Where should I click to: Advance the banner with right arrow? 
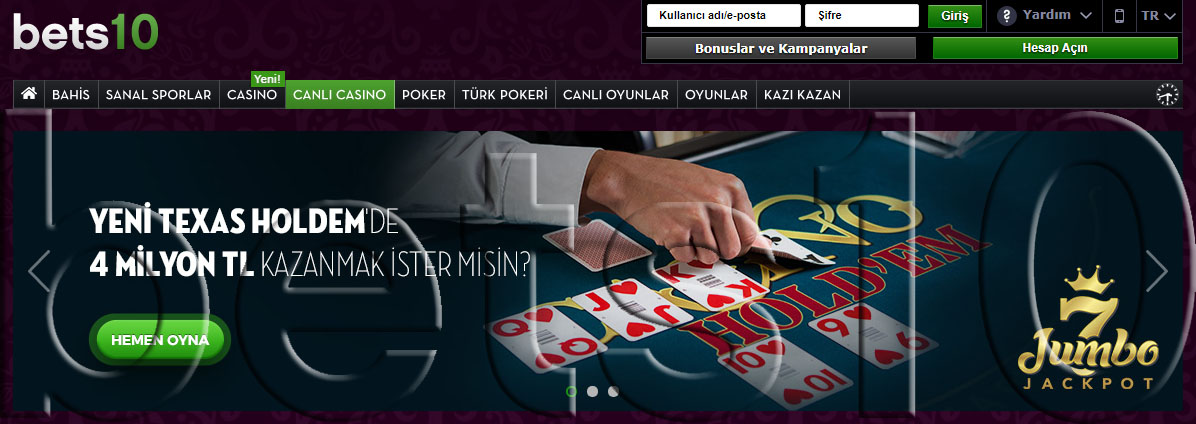[x=1156, y=270]
